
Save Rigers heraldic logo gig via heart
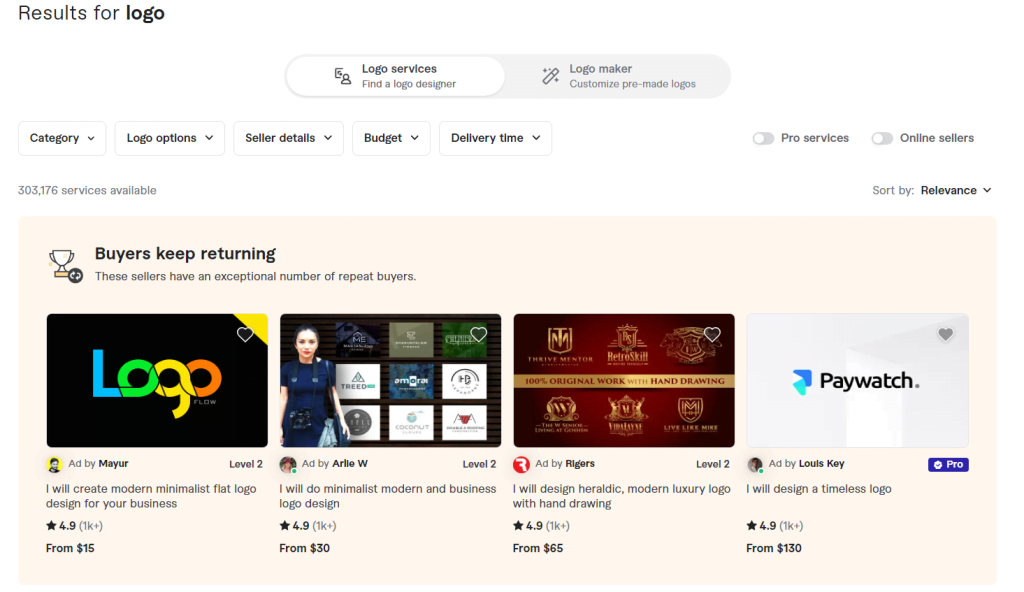(712, 335)
